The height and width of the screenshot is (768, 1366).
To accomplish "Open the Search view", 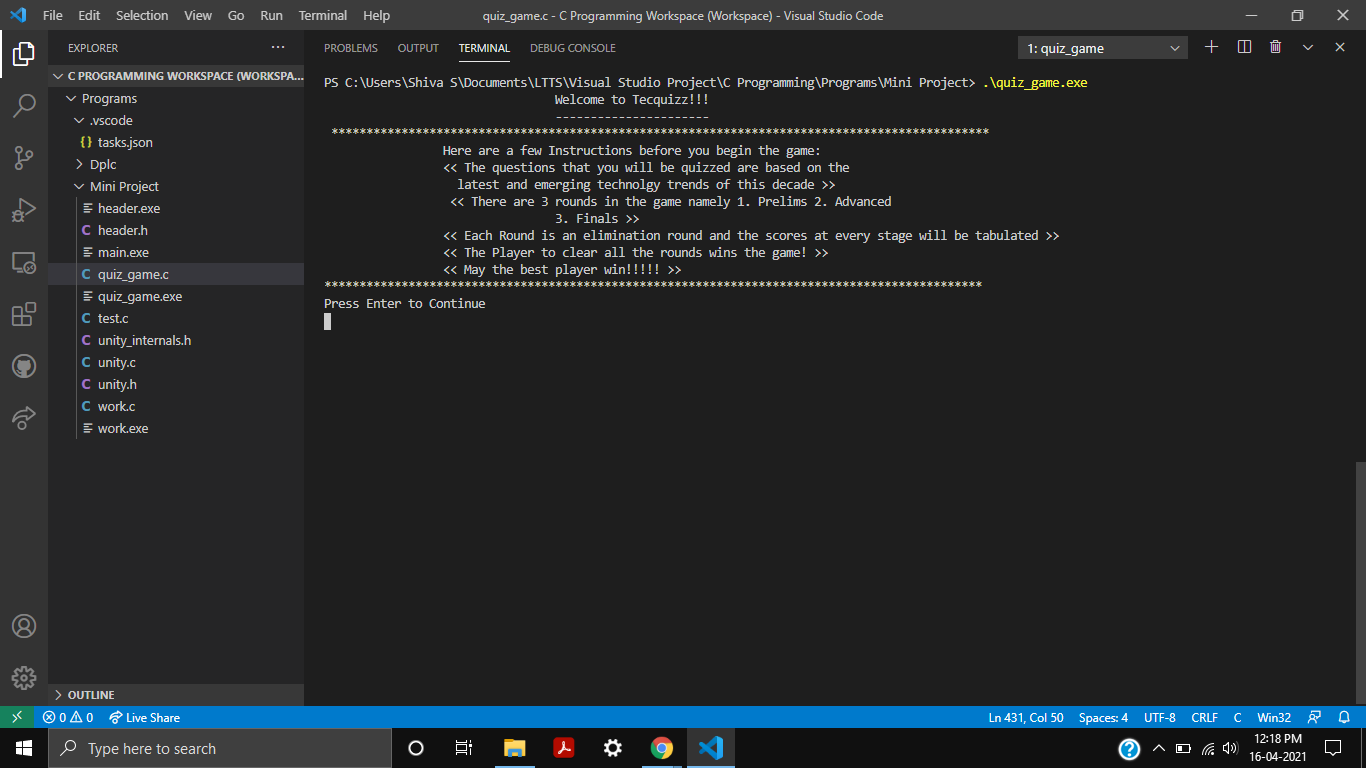I will pos(24,106).
